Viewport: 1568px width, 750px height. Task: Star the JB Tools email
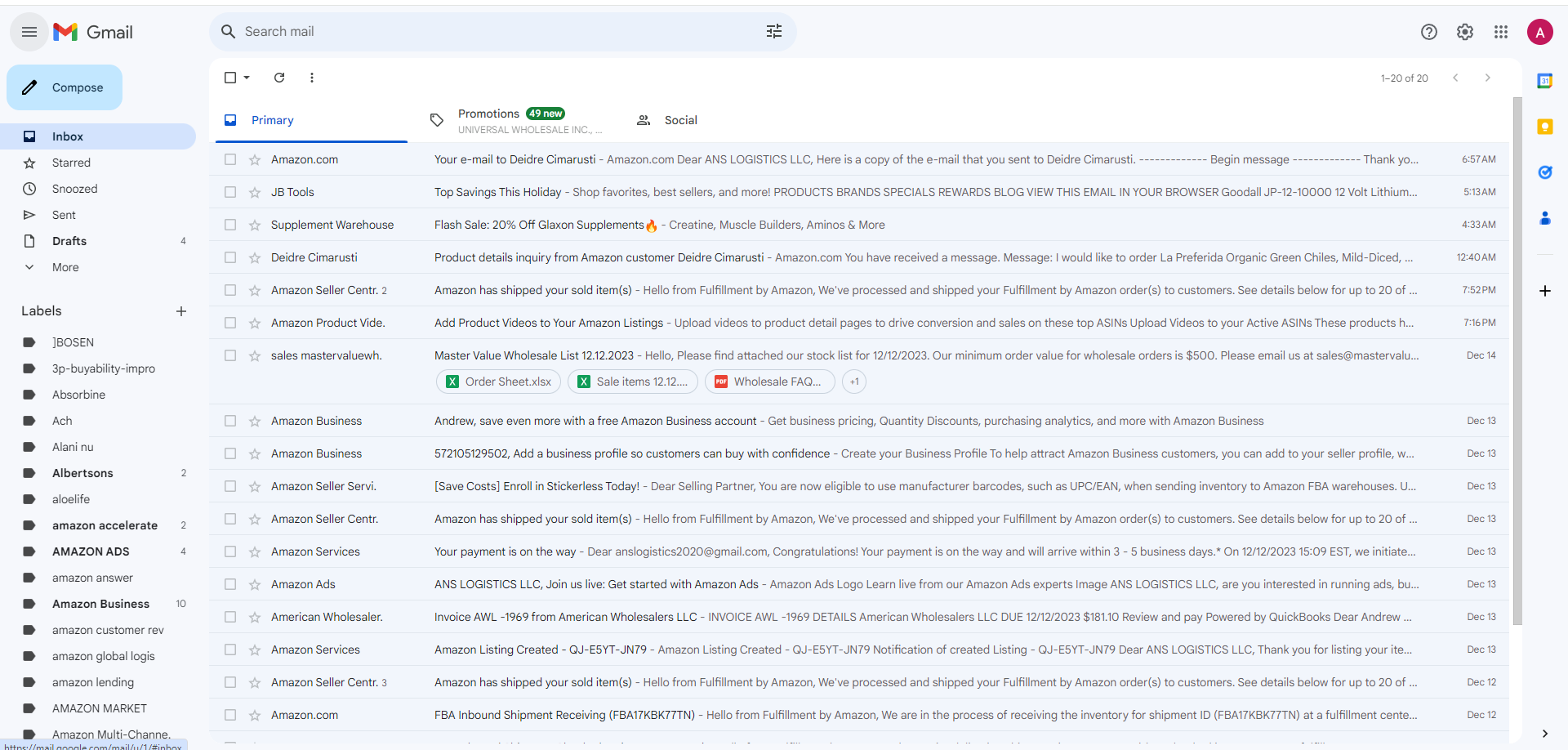(x=255, y=192)
